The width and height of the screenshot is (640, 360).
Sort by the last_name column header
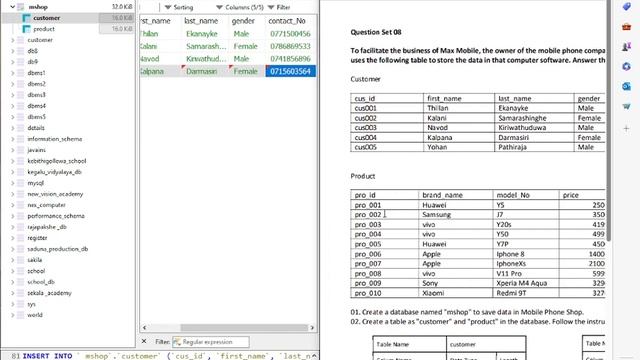tap(204, 21)
